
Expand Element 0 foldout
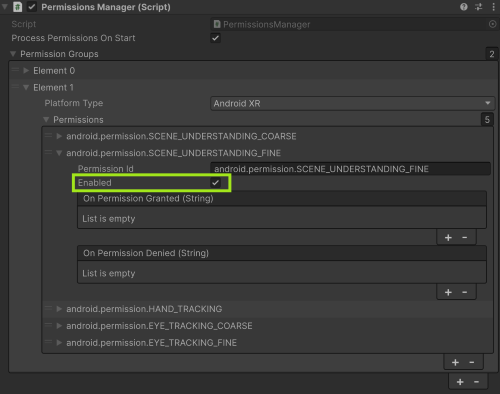(x=26, y=70)
